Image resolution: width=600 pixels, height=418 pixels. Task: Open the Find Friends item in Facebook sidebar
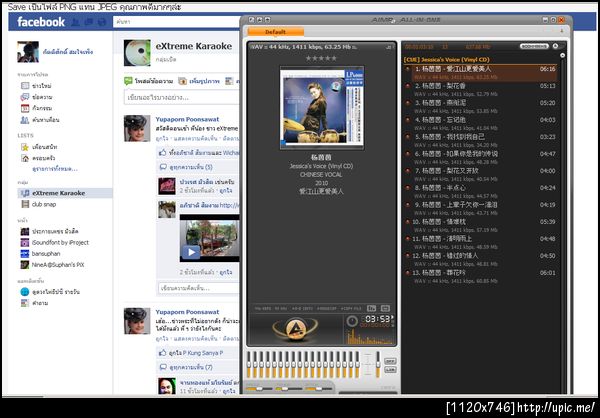40,120
